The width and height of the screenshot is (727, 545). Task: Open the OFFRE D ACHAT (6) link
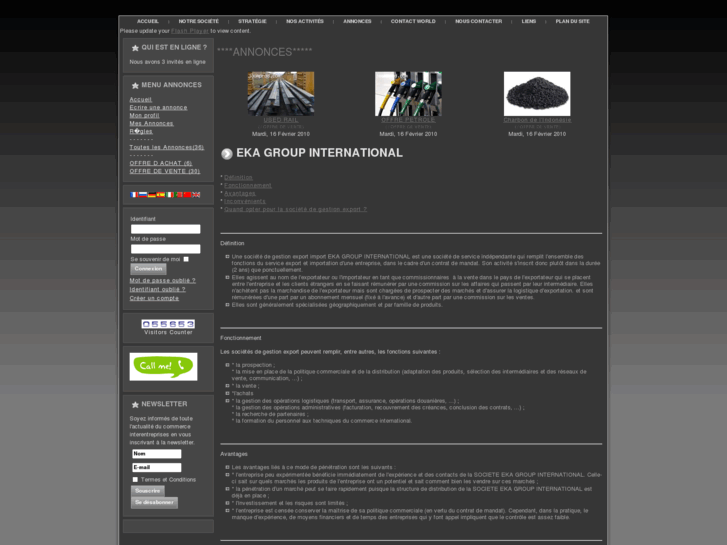tap(160, 163)
